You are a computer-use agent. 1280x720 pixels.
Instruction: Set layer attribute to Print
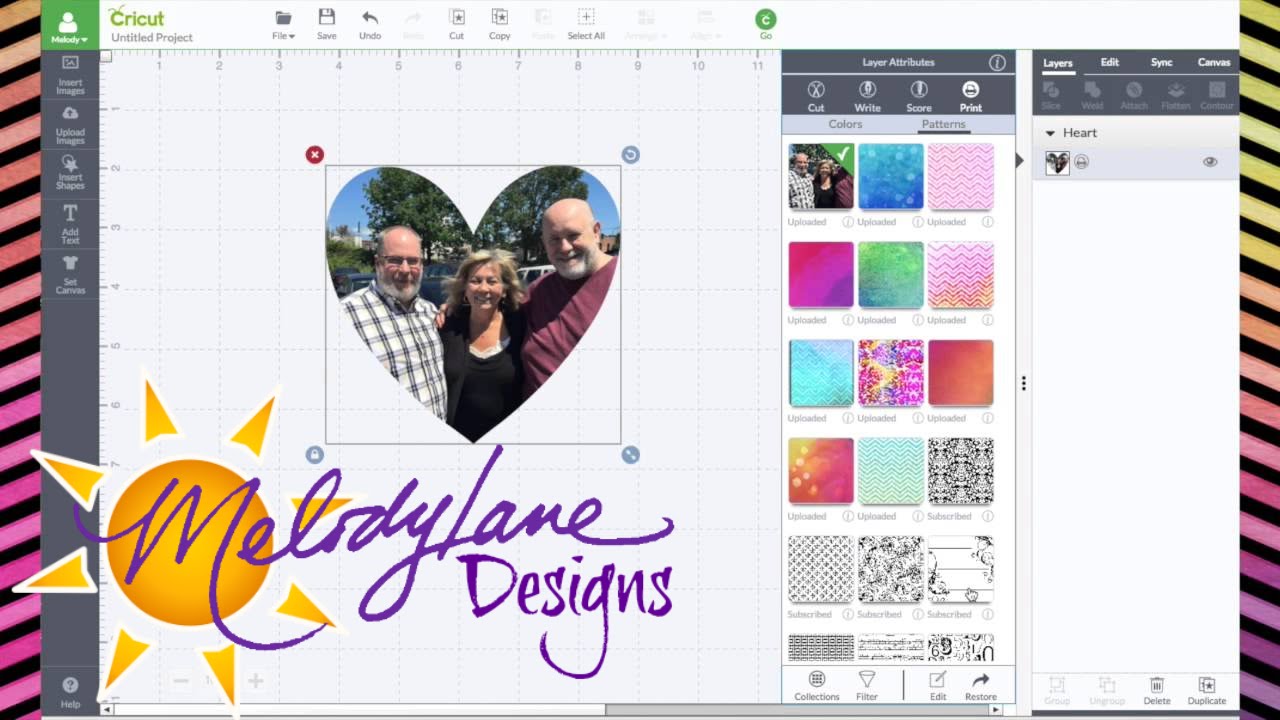coord(970,97)
